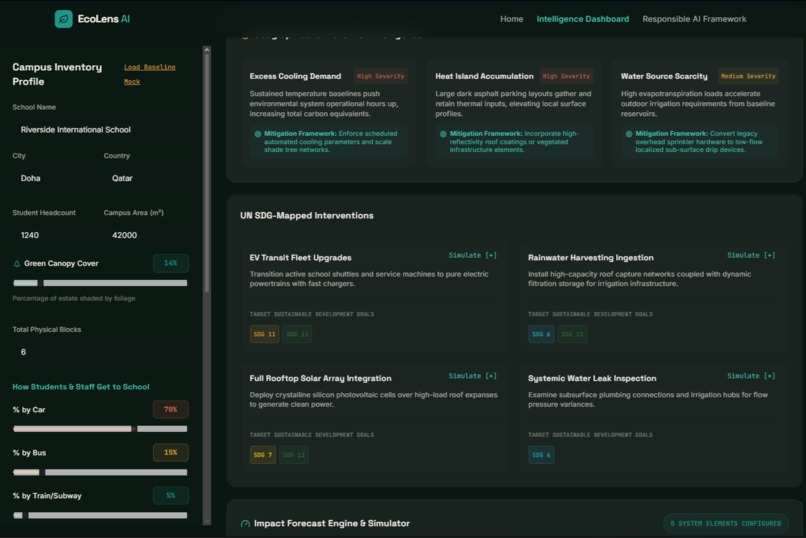Image resolution: width=806 pixels, height=538 pixels.
Task: Adjust the Green Canopy Cover slider
Action: pos(100,283)
